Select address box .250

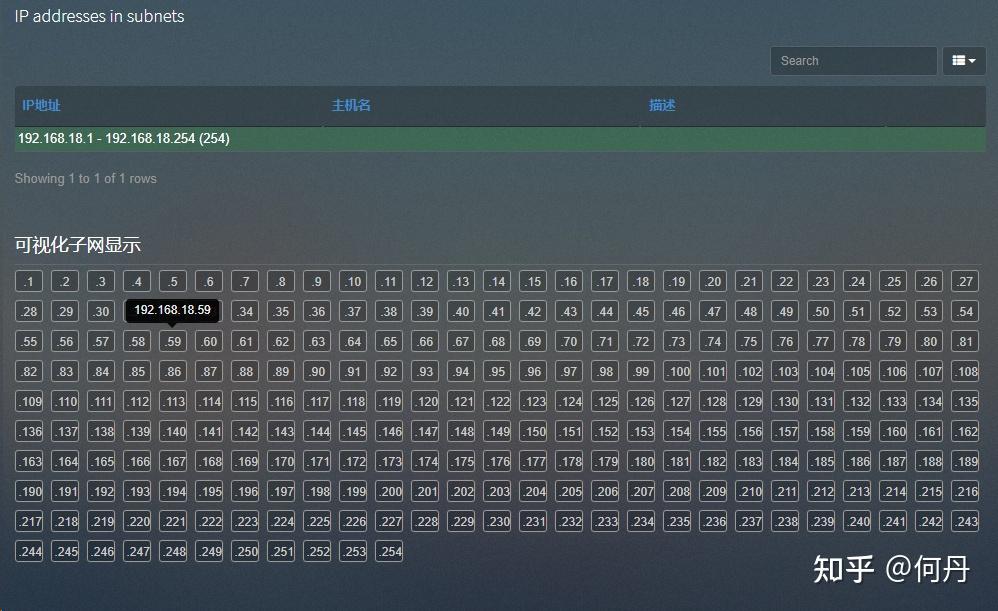coord(245,551)
